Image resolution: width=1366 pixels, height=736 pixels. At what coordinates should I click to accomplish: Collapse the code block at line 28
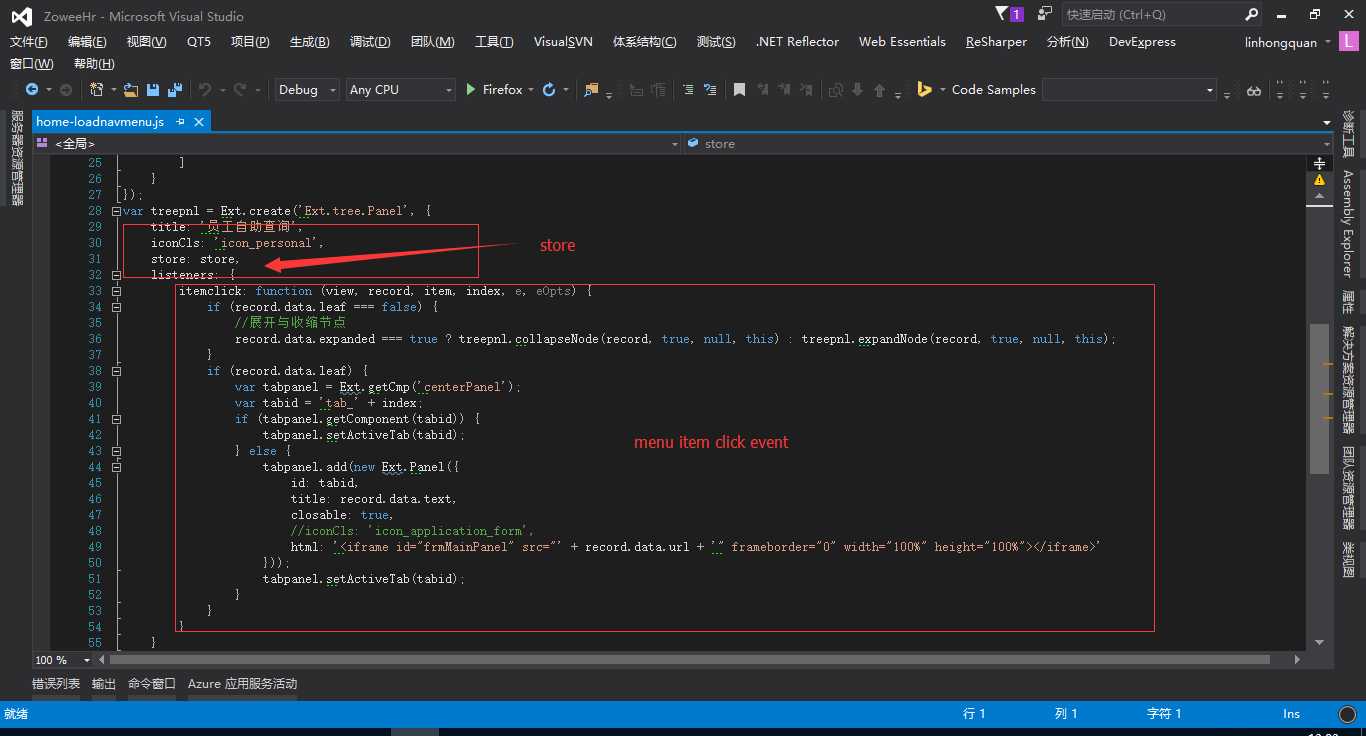[x=116, y=211]
